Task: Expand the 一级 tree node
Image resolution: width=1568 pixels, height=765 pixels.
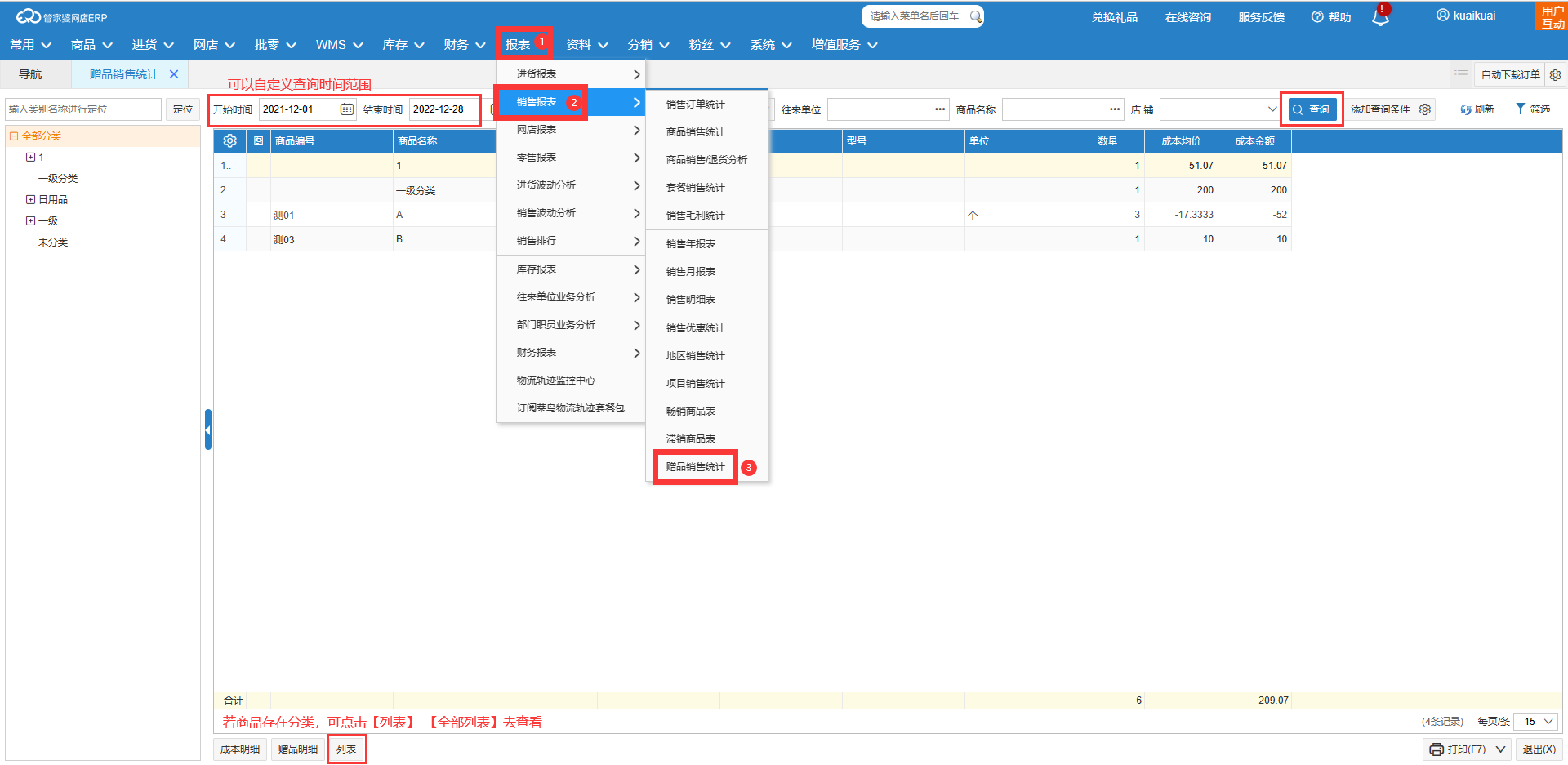Action: point(30,221)
